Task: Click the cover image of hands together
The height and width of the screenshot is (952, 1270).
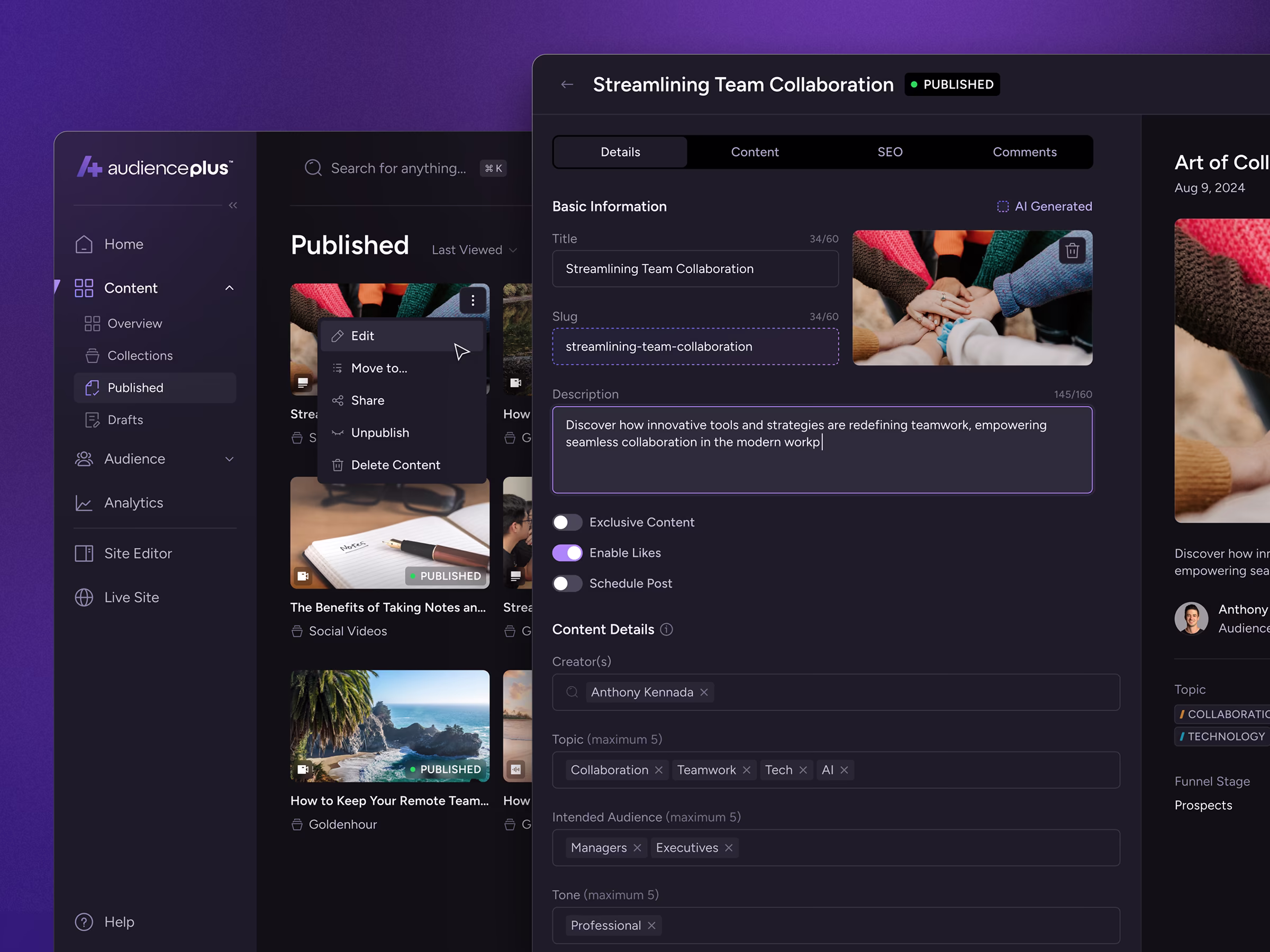Action: tap(973, 298)
